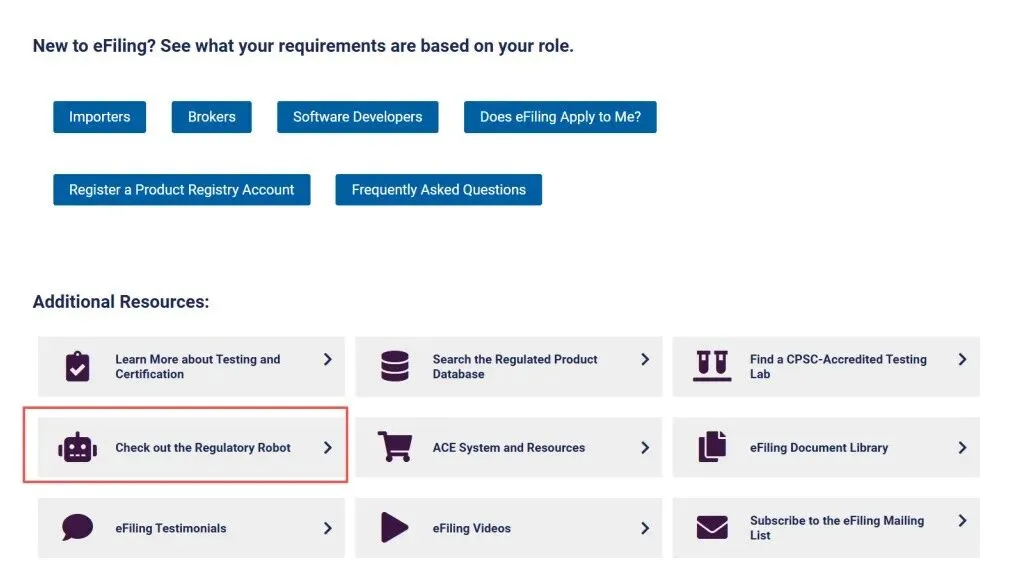This screenshot has width=1015, height=583.
Task: Open Search the Regulated Product Database link
Action: pos(515,366)
